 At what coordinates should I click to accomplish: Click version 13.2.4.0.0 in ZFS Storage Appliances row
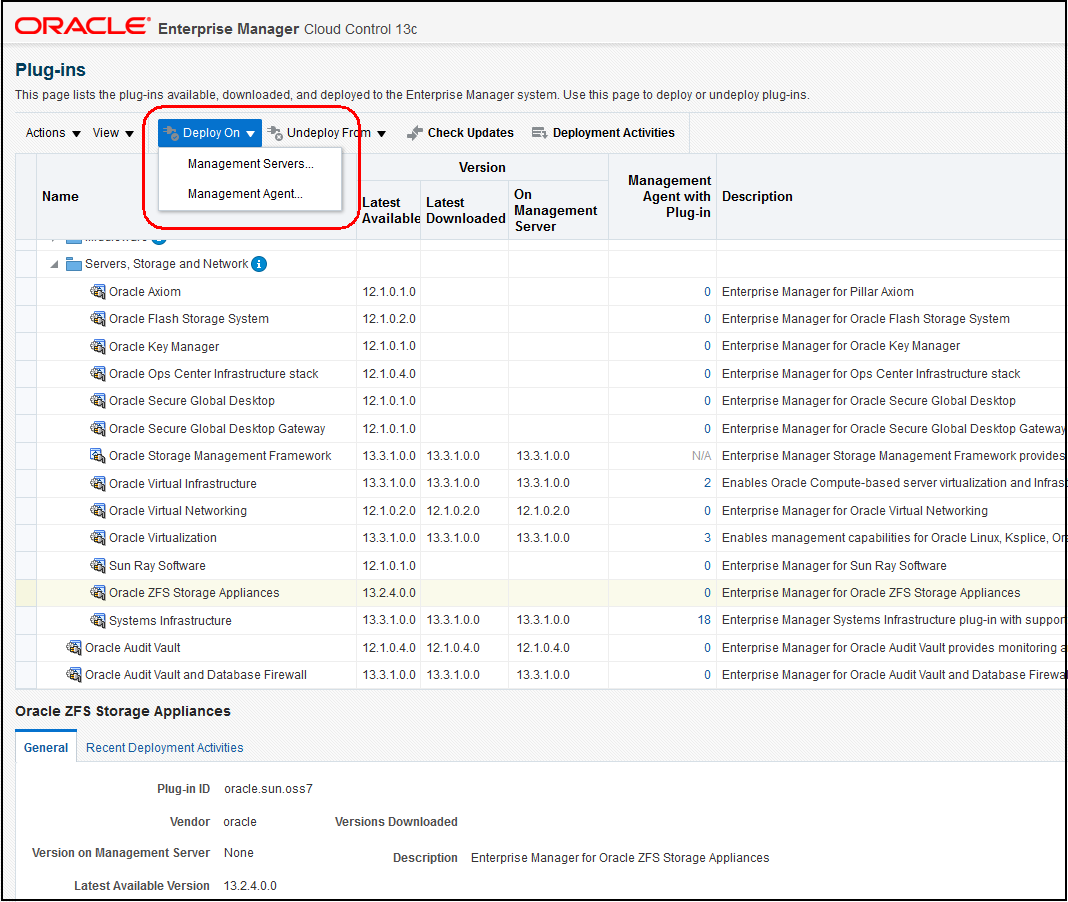point(389,593)
